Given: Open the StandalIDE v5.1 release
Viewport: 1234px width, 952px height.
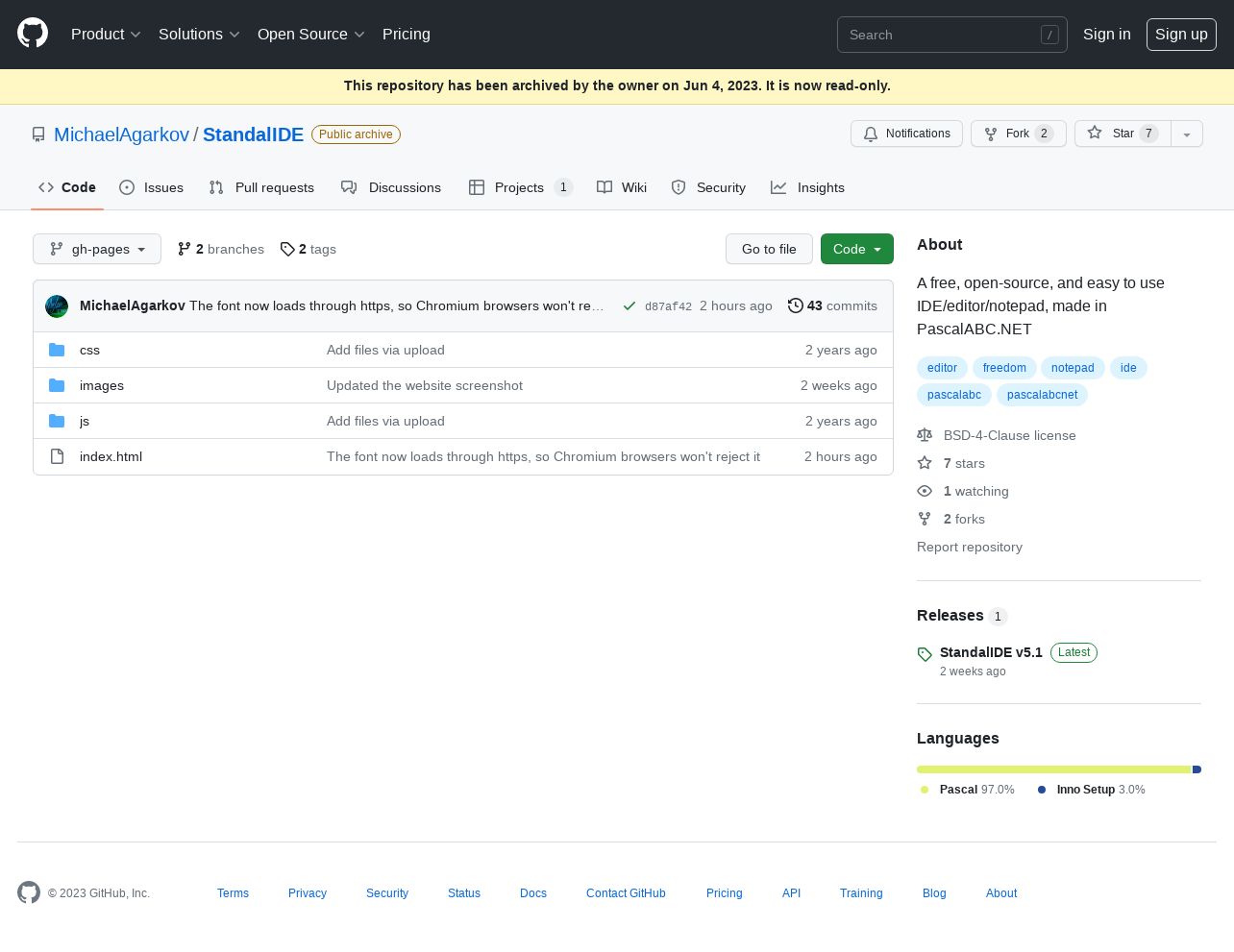Looking at the screenshot, I should pos(991,652).
